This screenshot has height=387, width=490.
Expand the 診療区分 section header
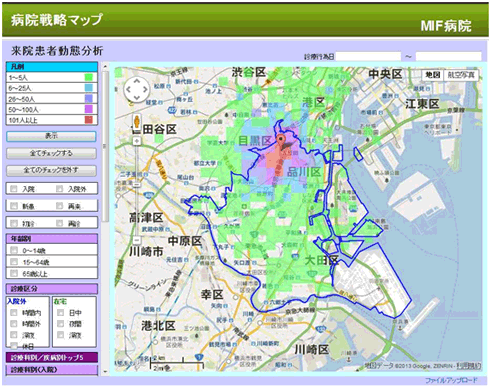[52, 289]
